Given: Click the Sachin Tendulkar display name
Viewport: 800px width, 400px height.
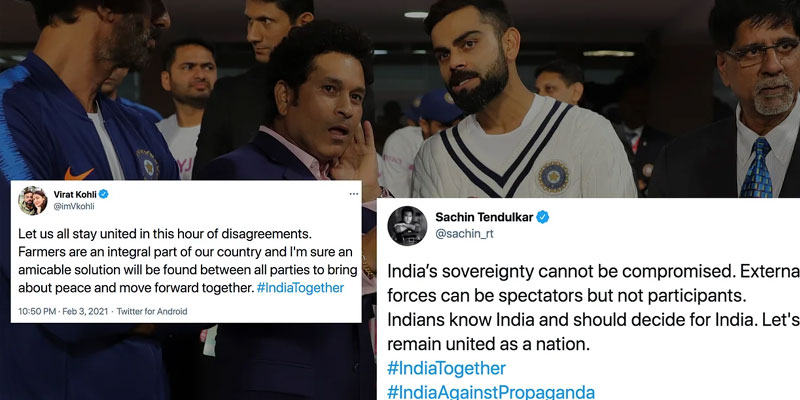Looking at the screenshot, I should pyautogui.click(x=484, y=217).
